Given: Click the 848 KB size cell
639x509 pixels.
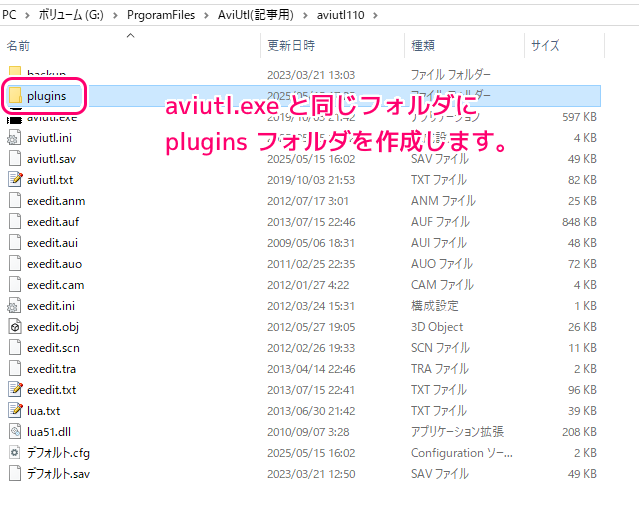Looking at the screenshot, I should pyautogui.click(x=579, y=222).
